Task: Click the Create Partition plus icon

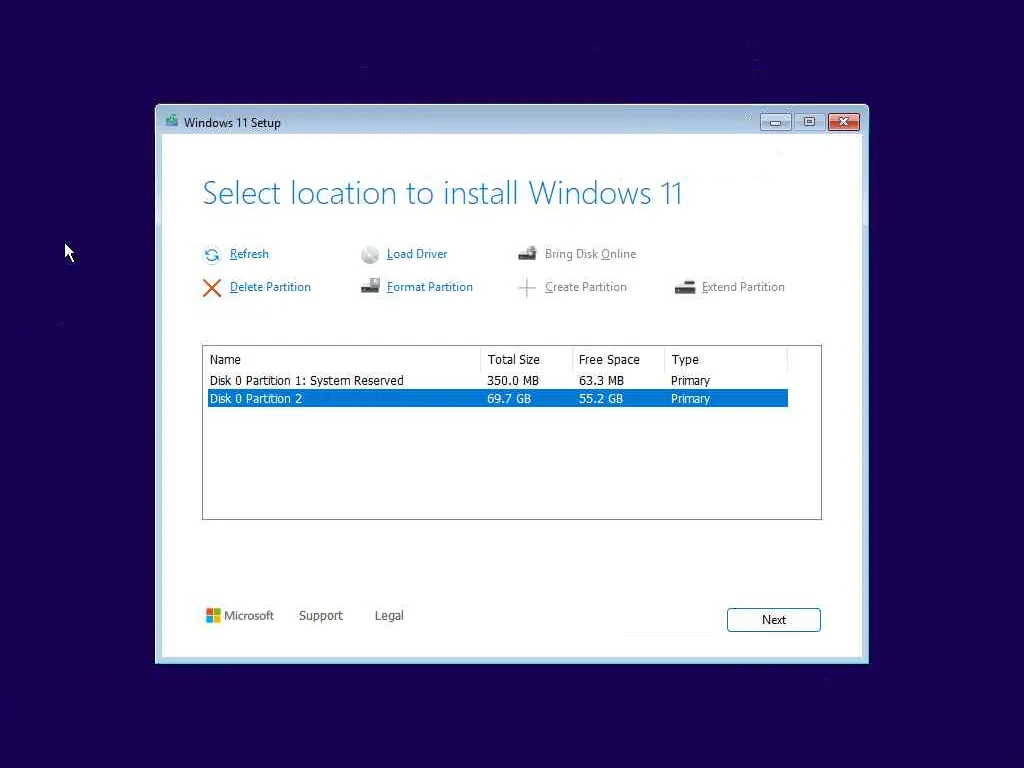Action: (x=526, y=287)
